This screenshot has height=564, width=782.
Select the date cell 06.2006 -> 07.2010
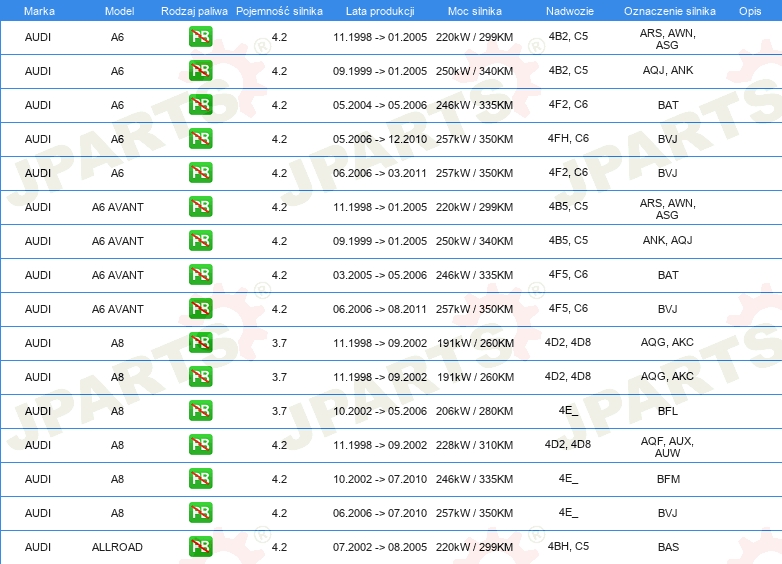380,513
